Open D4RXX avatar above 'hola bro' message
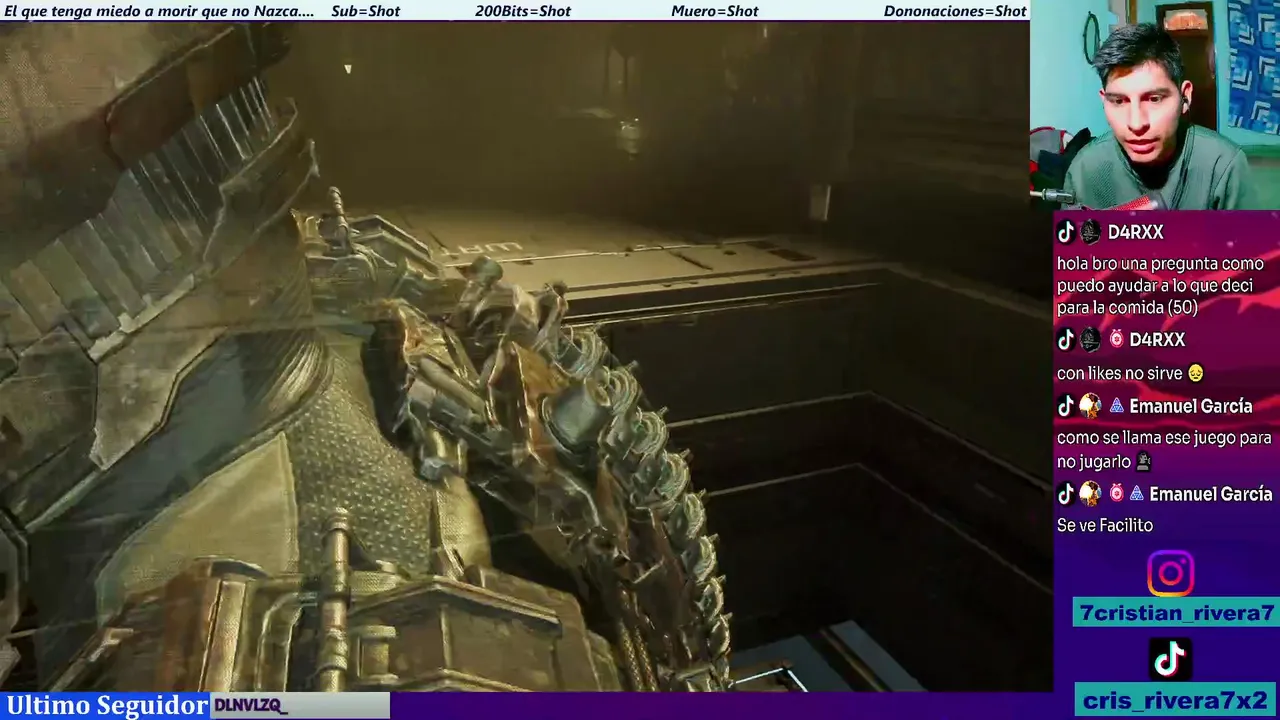 pos(1090,232)
